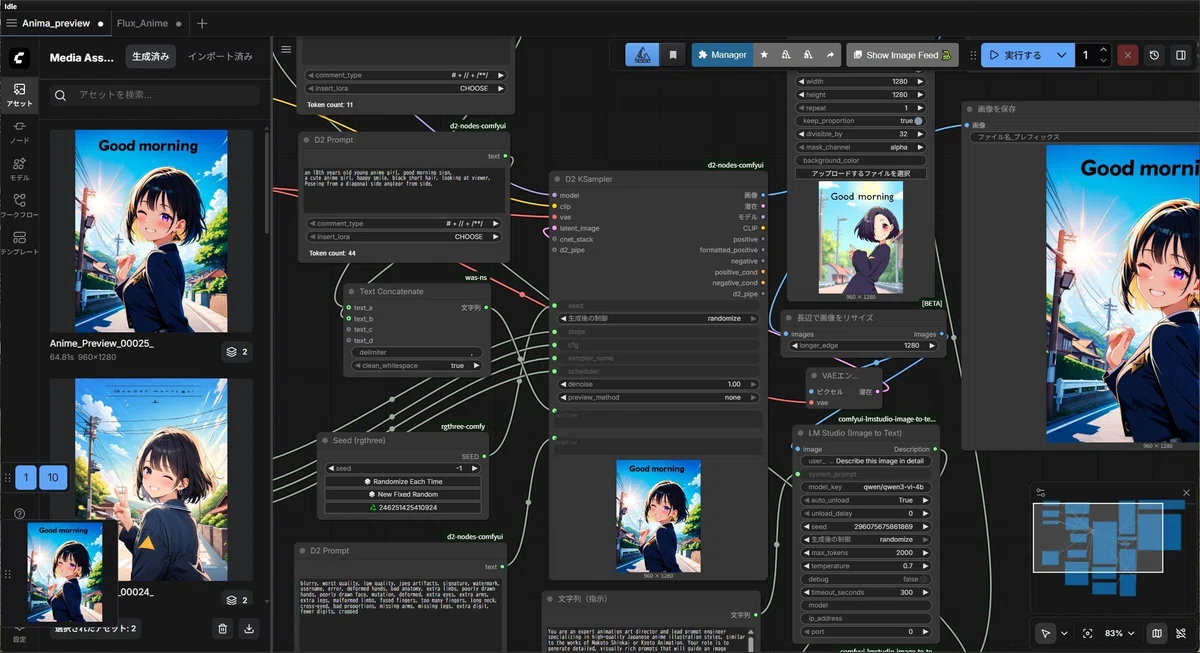Click the アセットを検索 search field

click(155, 95)
